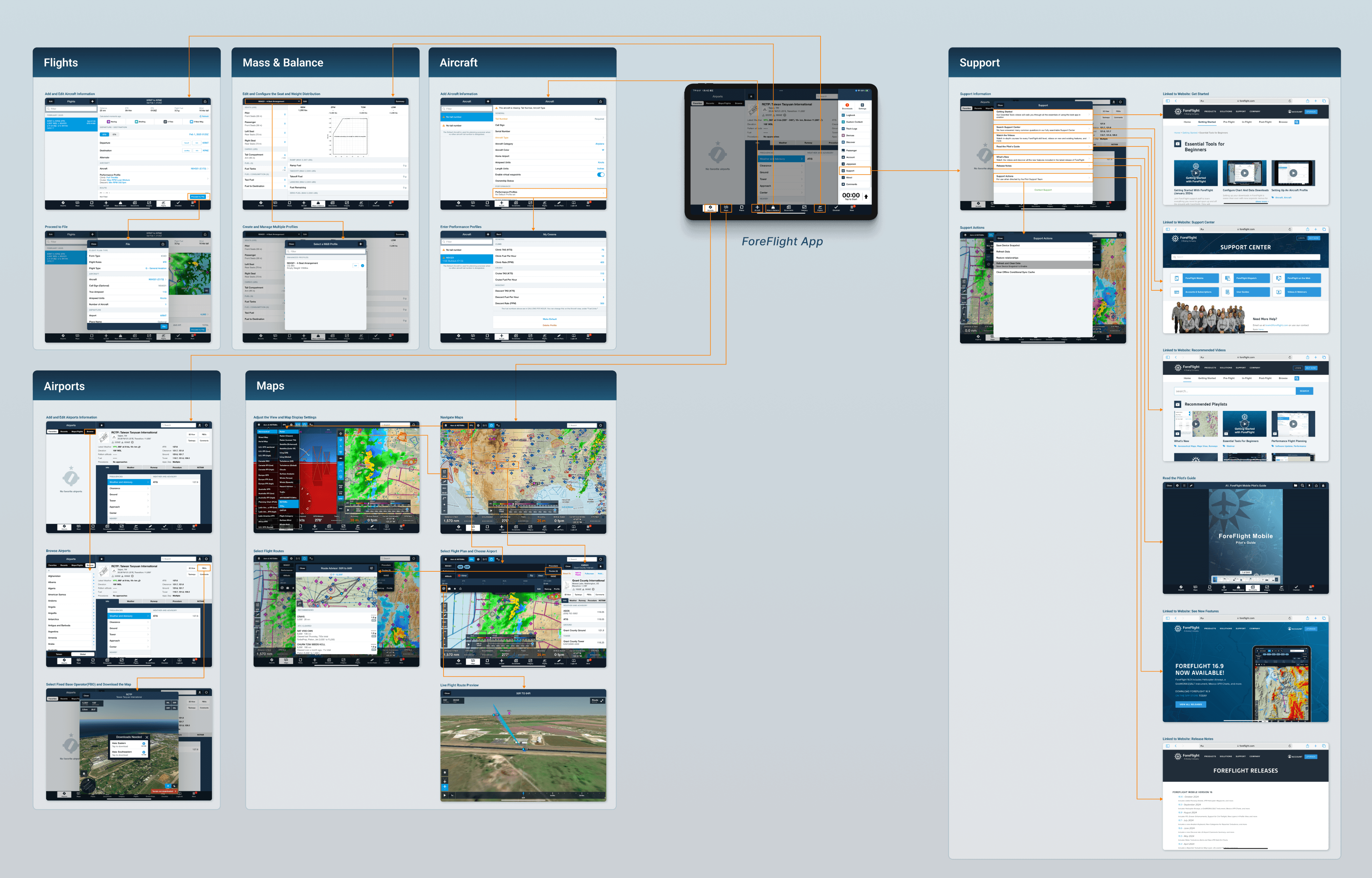Screen dimensions: 1372x878
Task: Click Search field in Support Center website
Action: (x=1246, y=257)
